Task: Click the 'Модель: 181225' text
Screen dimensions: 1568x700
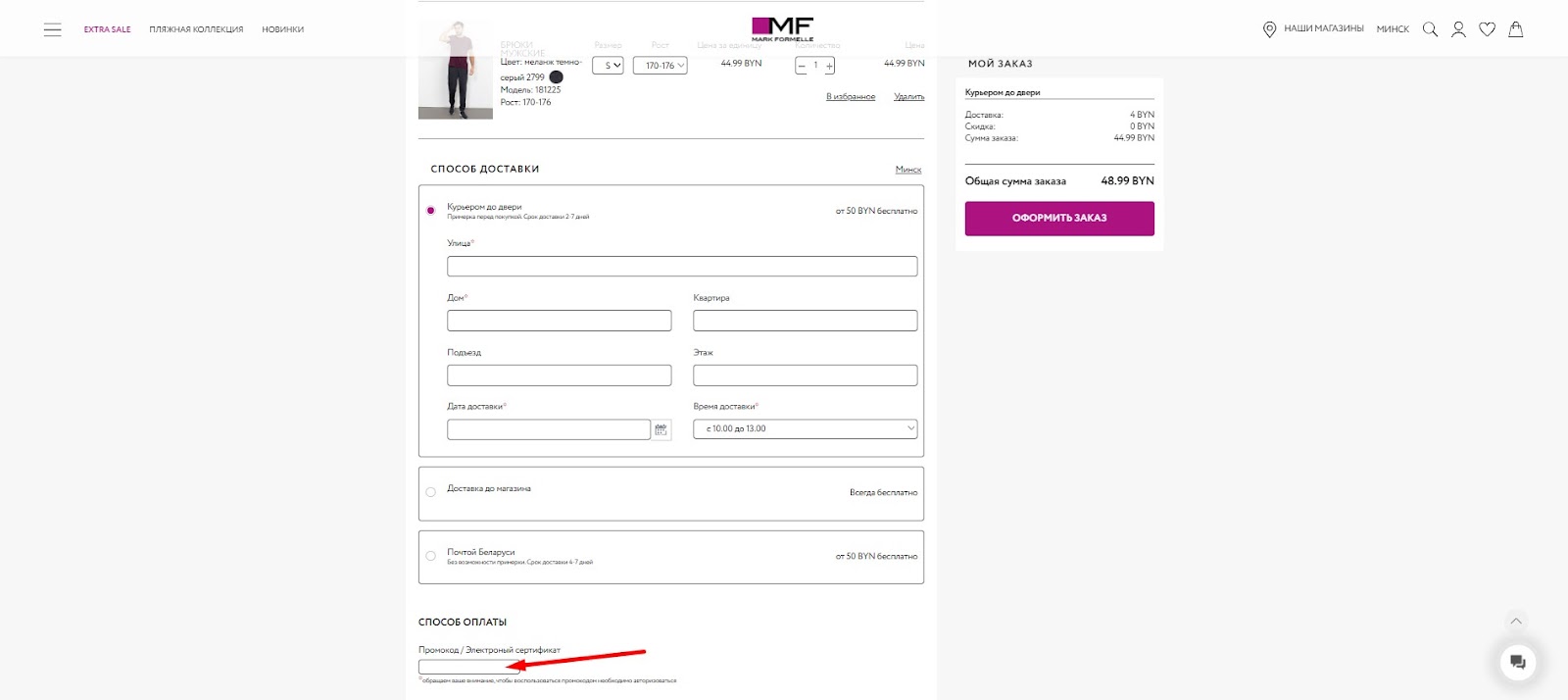Action: coord(530,90)
